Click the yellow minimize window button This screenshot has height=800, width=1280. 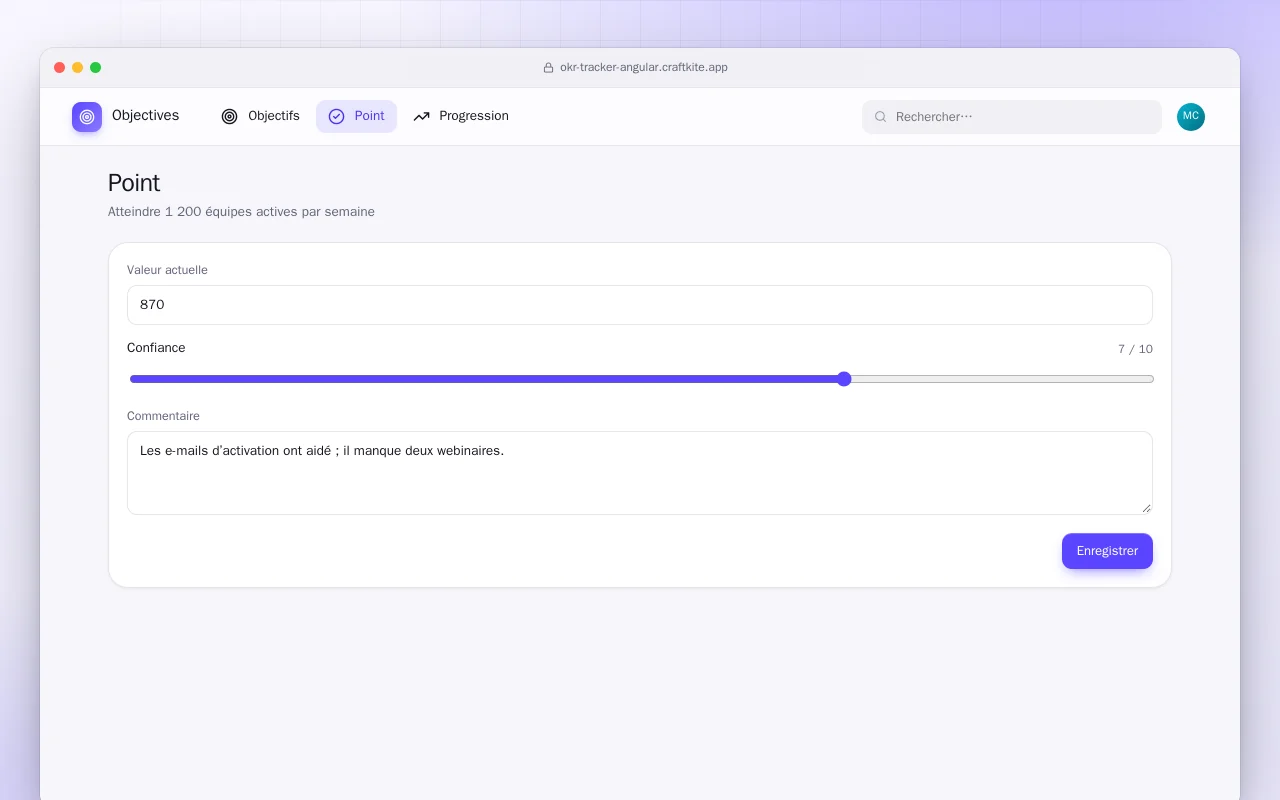[x=78, y=68]
